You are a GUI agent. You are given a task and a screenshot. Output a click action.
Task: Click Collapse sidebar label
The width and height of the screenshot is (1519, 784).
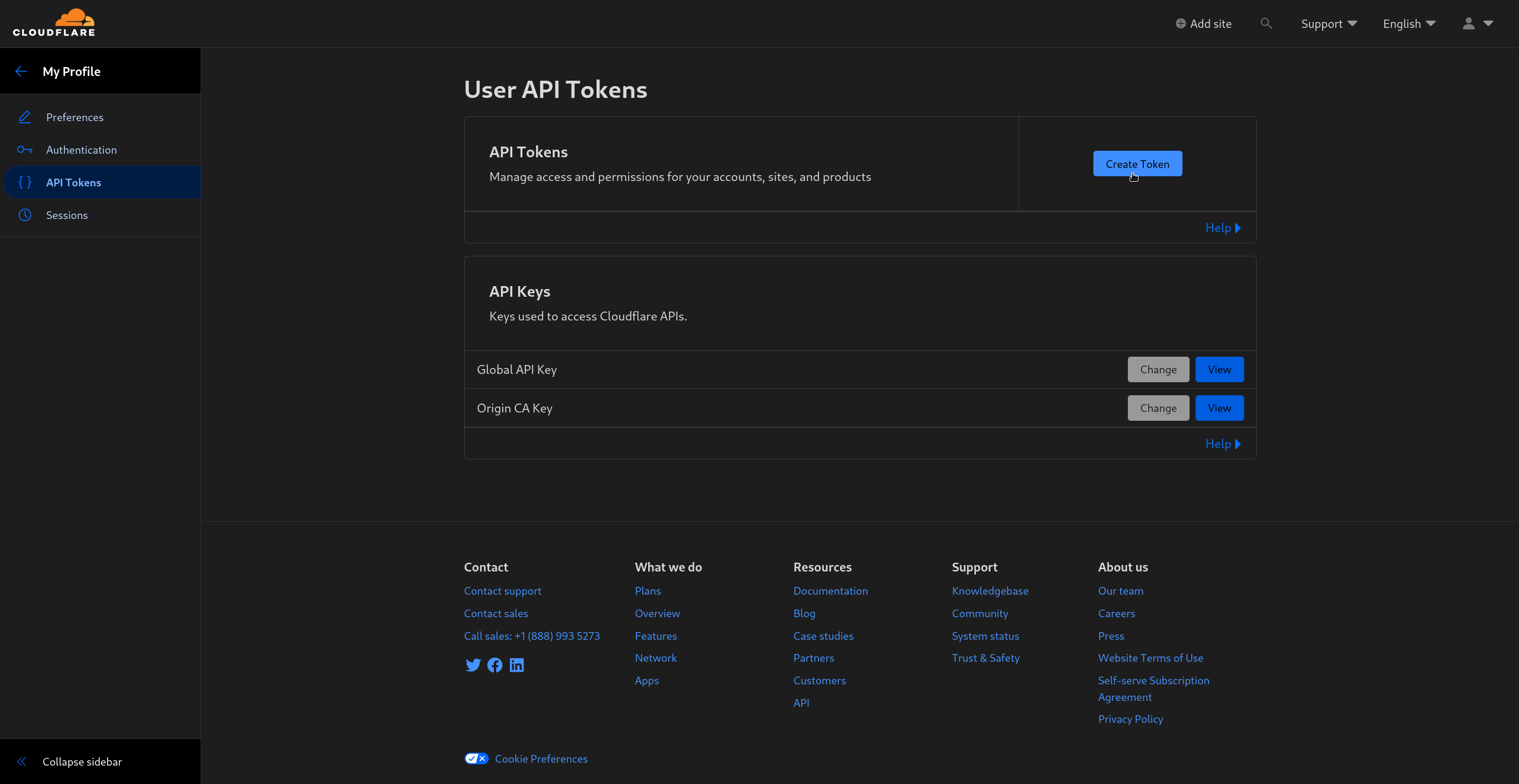tap(82, 761)
